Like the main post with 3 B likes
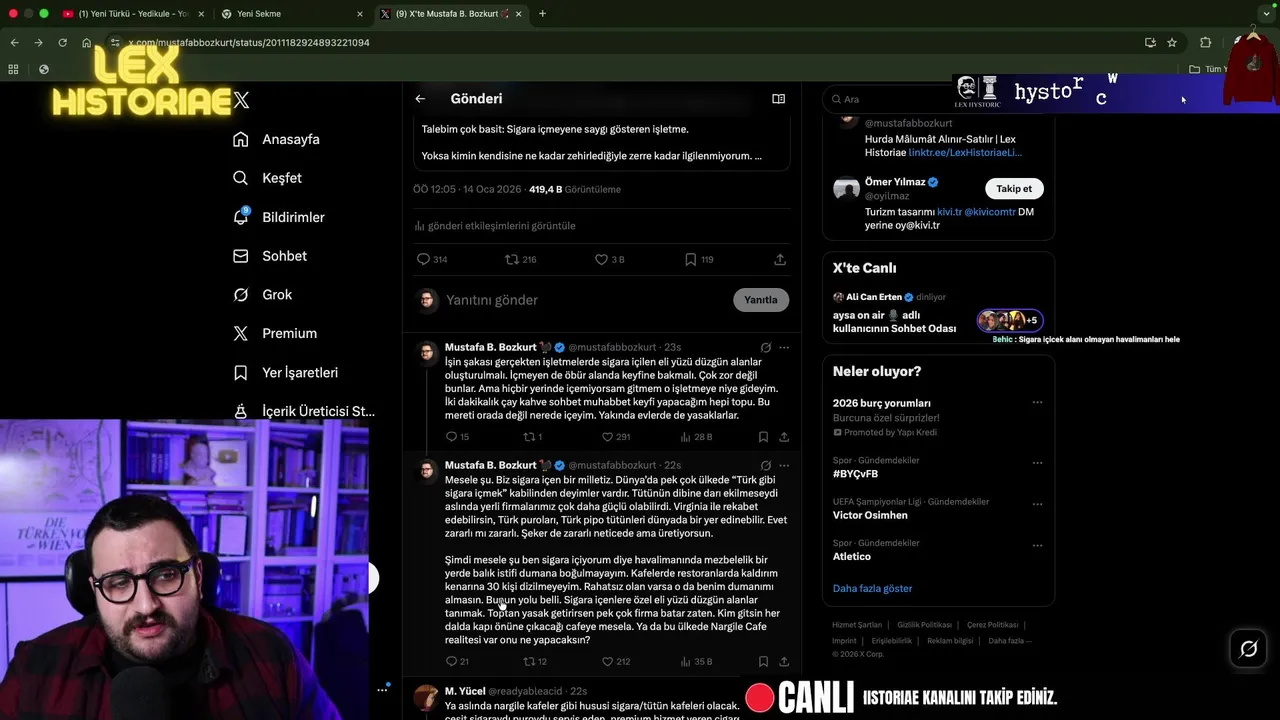The width and height of the screenshot is (1280, 720). [x=609, y=259]
